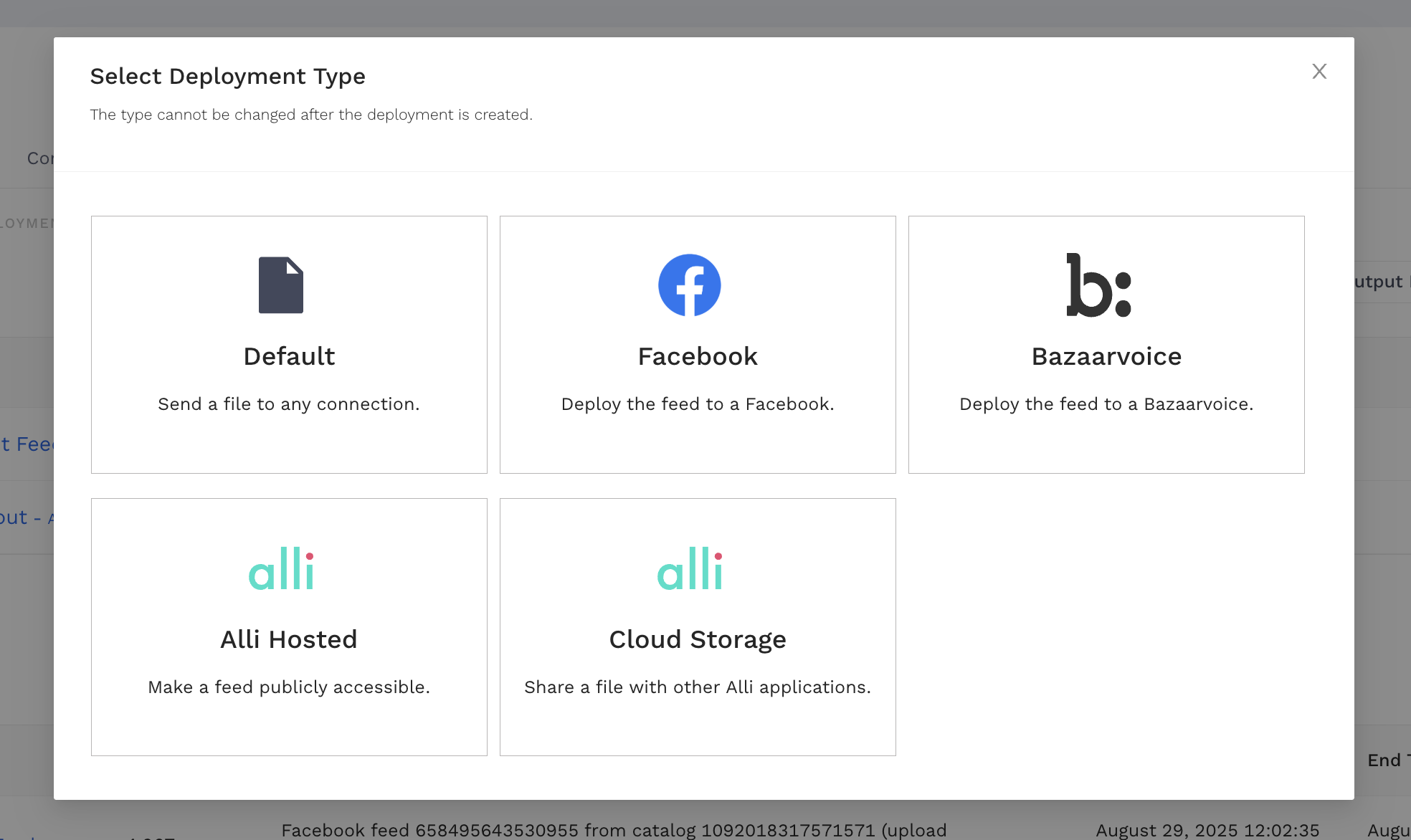
Task: Click 'Send a file to any connection' text
Action: pyautogui.click(x=289, y=404)
